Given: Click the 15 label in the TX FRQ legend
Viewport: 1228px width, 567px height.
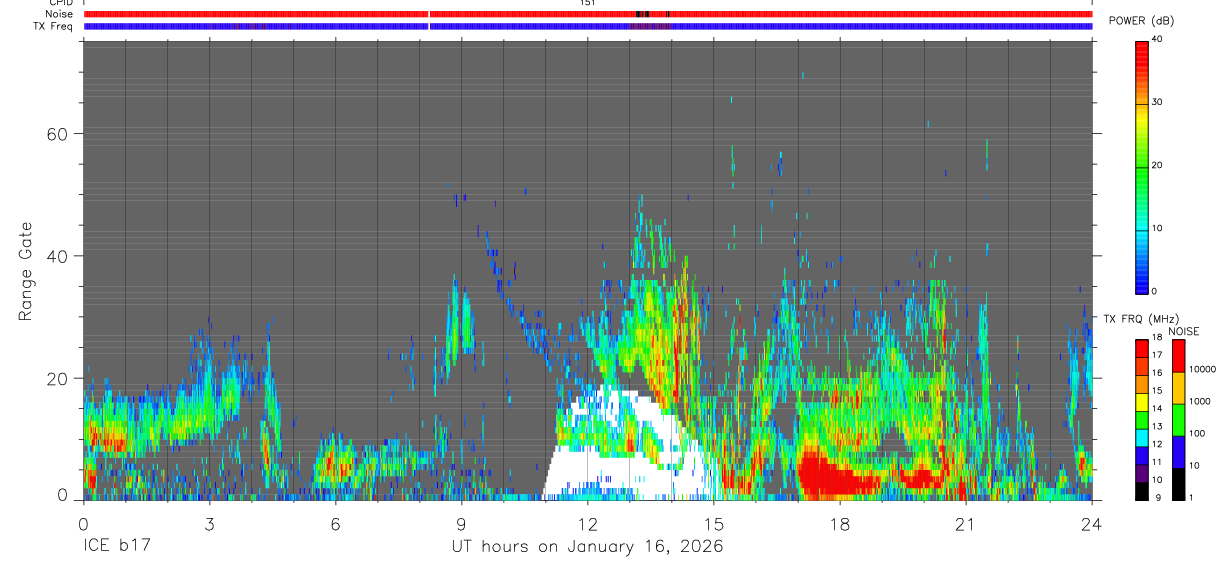Looking at the screenshot, I should click(x=1157, y=392).
